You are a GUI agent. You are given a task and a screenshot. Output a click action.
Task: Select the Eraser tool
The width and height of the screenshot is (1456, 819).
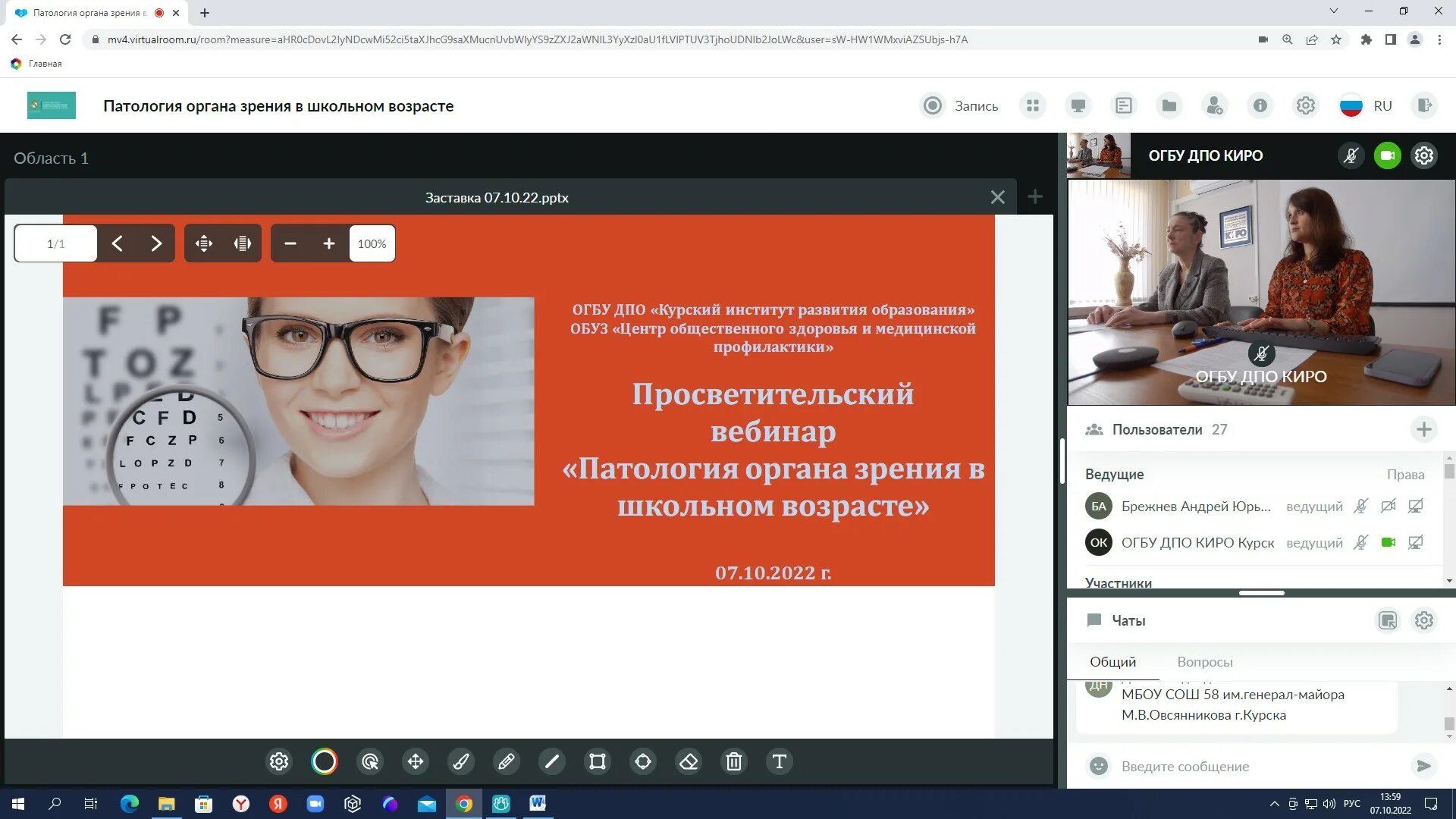point(689,761)
